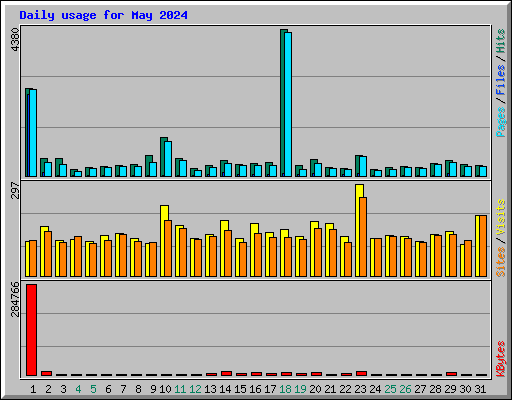Click the red KBytes bar for day 1
The width and height of the screenshot is (512, 400).
point(31,330)
